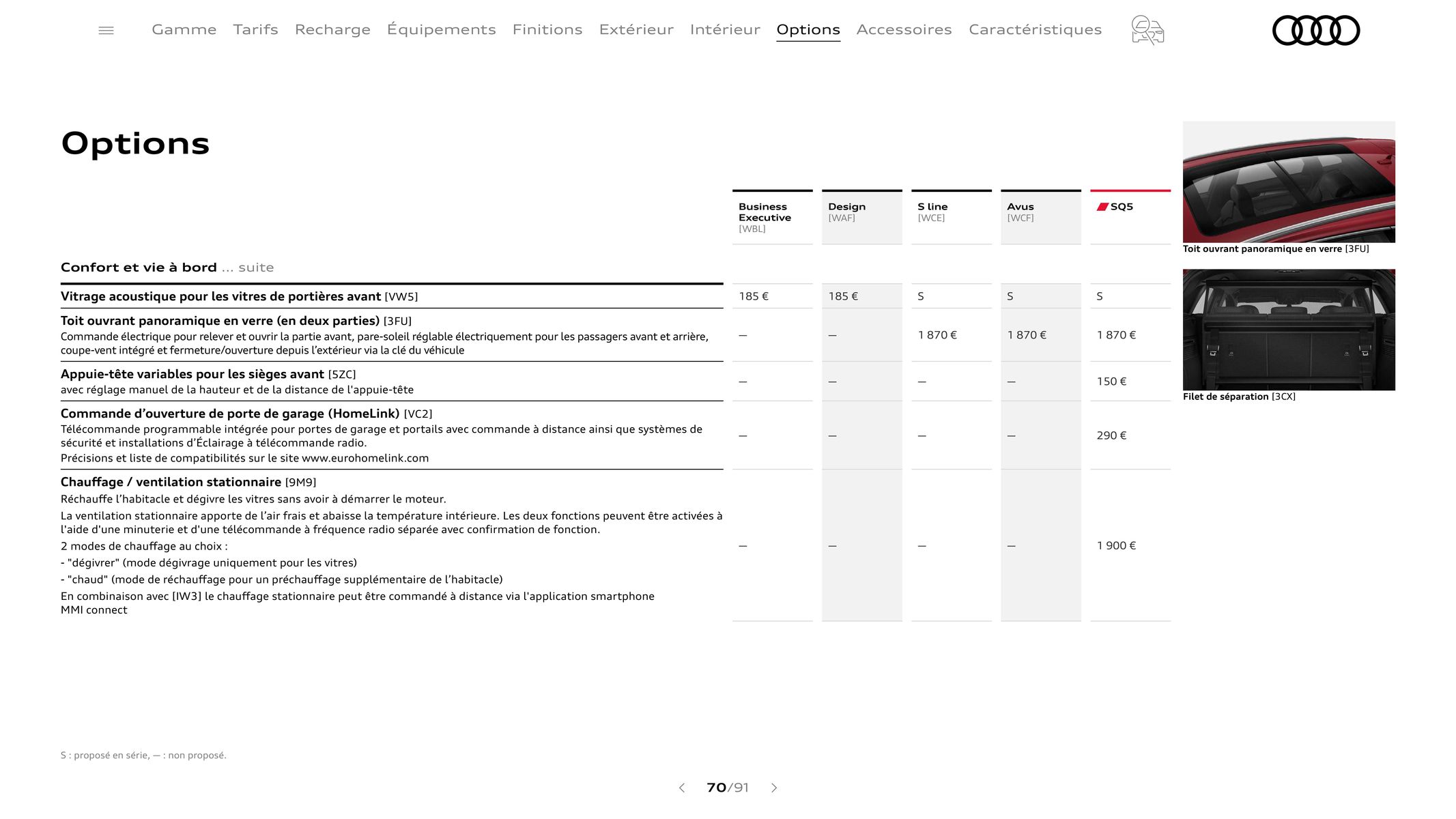1456x819 pixels.
Task: Click the red SQ5 badge icon
Action: point(1102,207)
